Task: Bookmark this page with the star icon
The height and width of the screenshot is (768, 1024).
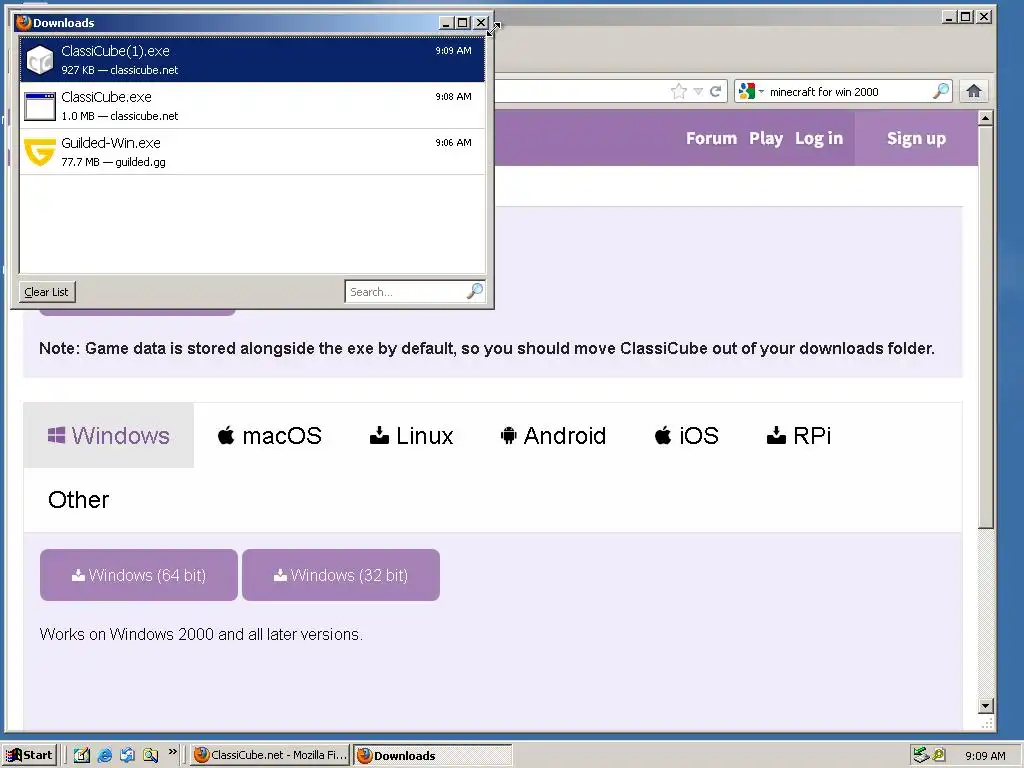Action: pyautogui.click(x=679, y=91)
